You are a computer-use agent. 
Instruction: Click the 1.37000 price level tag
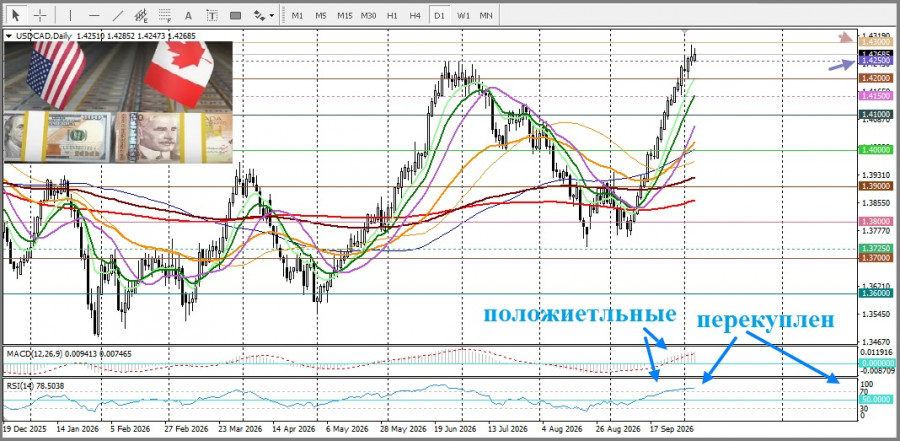[x=876, y=258]
